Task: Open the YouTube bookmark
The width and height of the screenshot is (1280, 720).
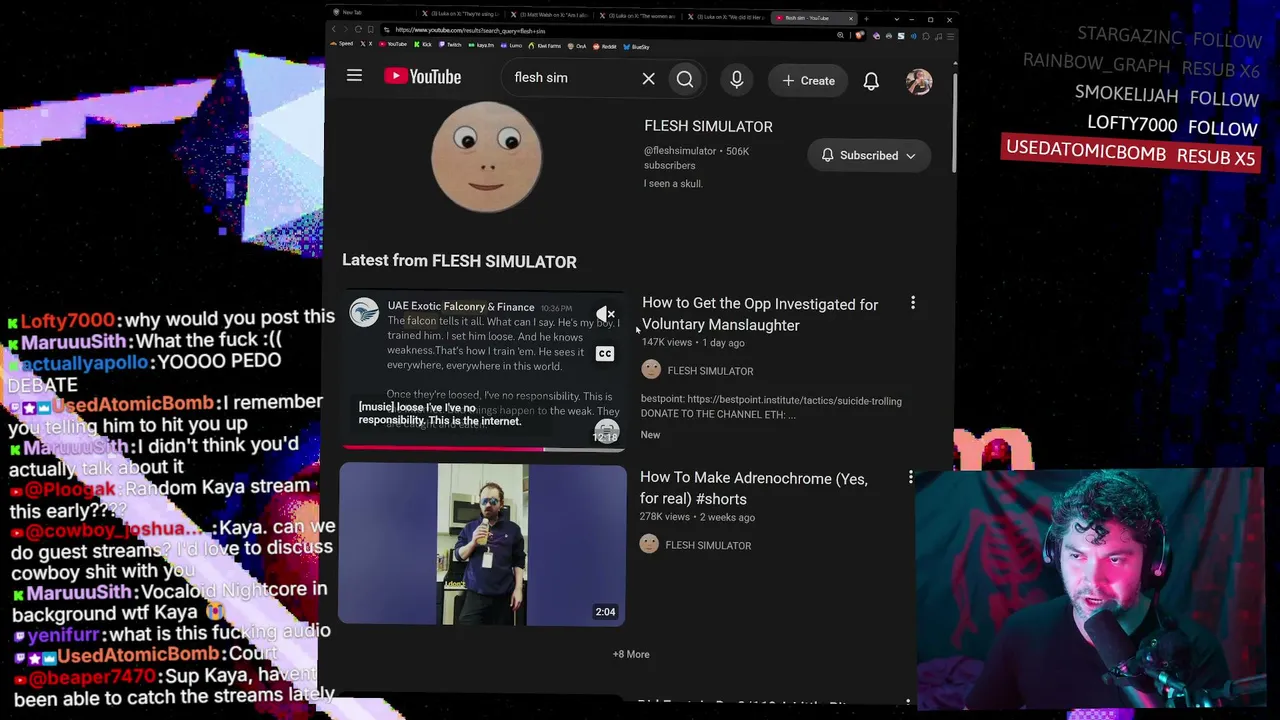Action: tap(393, 44)
